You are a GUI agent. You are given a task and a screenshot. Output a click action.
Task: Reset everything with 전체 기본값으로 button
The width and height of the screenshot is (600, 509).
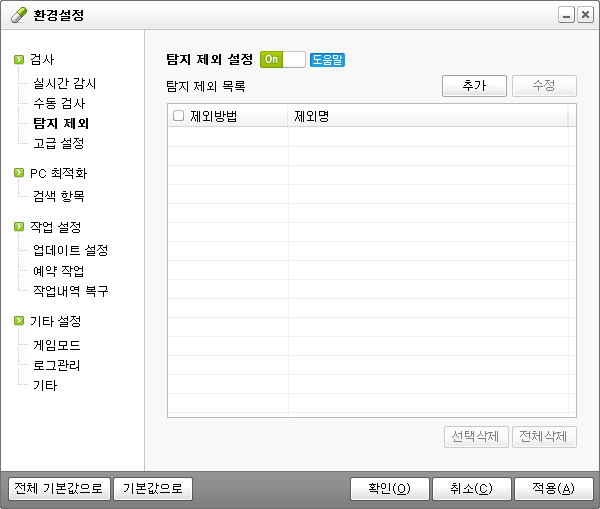pyautogui.click(x=56, y=489)
